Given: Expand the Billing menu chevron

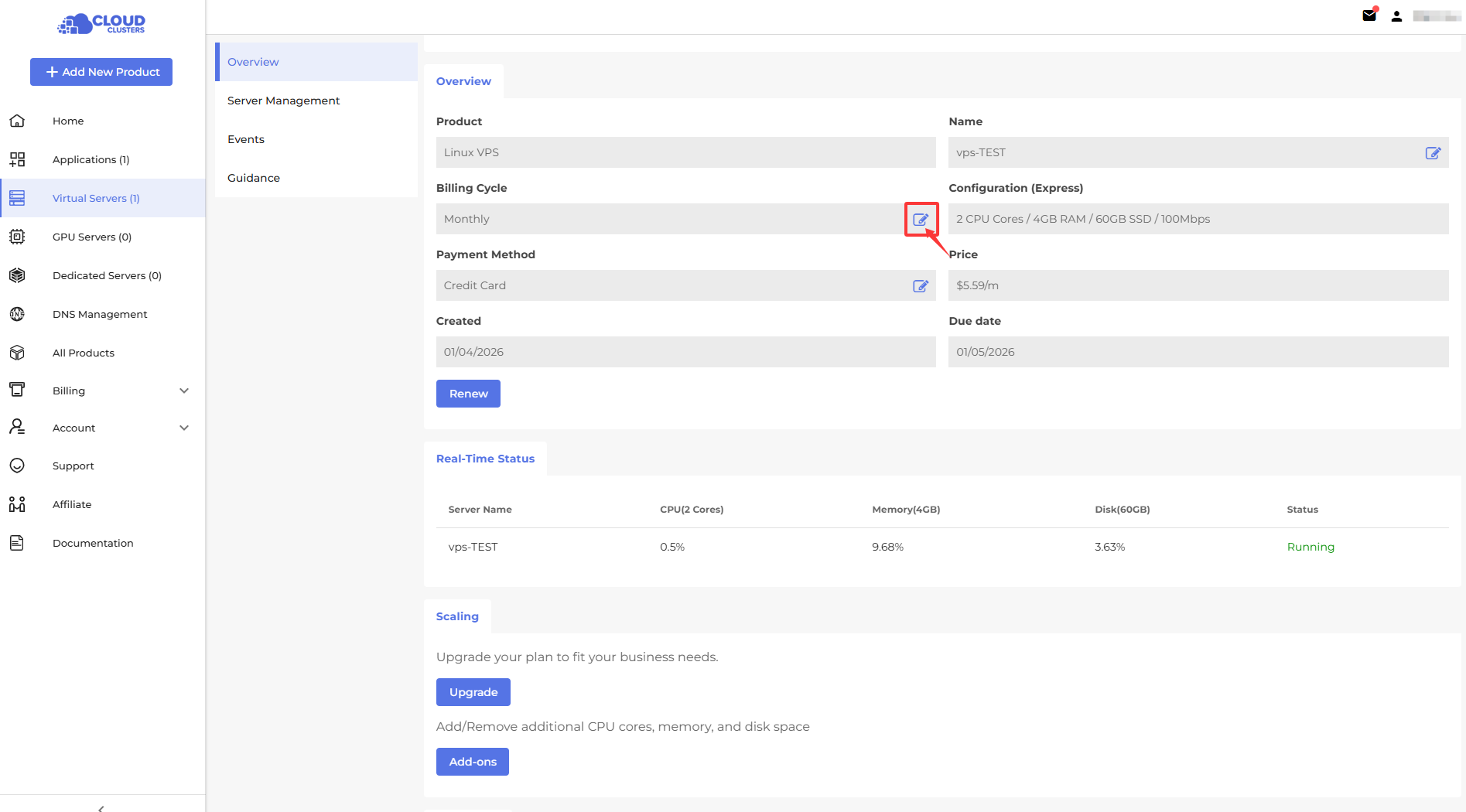Looking at the screenshot, I should tap(184, 391).
